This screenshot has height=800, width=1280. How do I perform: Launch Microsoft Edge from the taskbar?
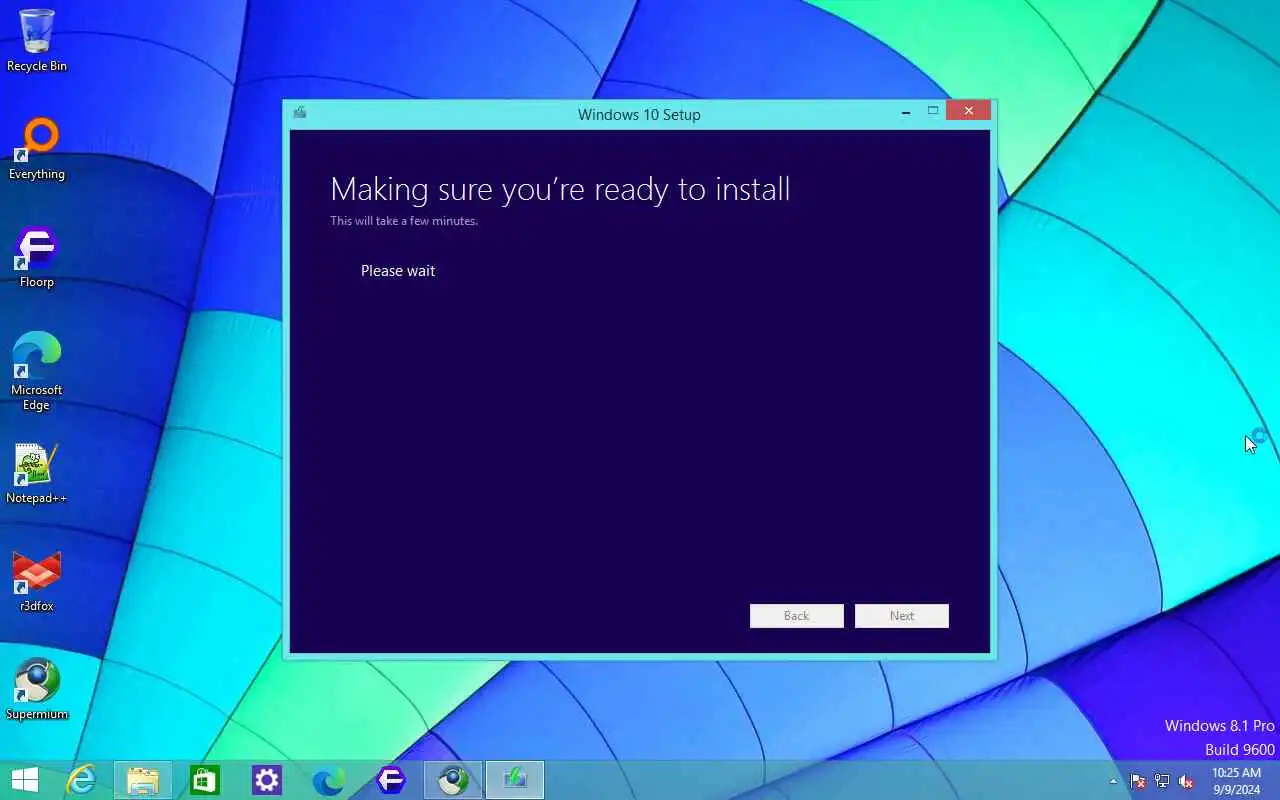(x=329, y=780)
